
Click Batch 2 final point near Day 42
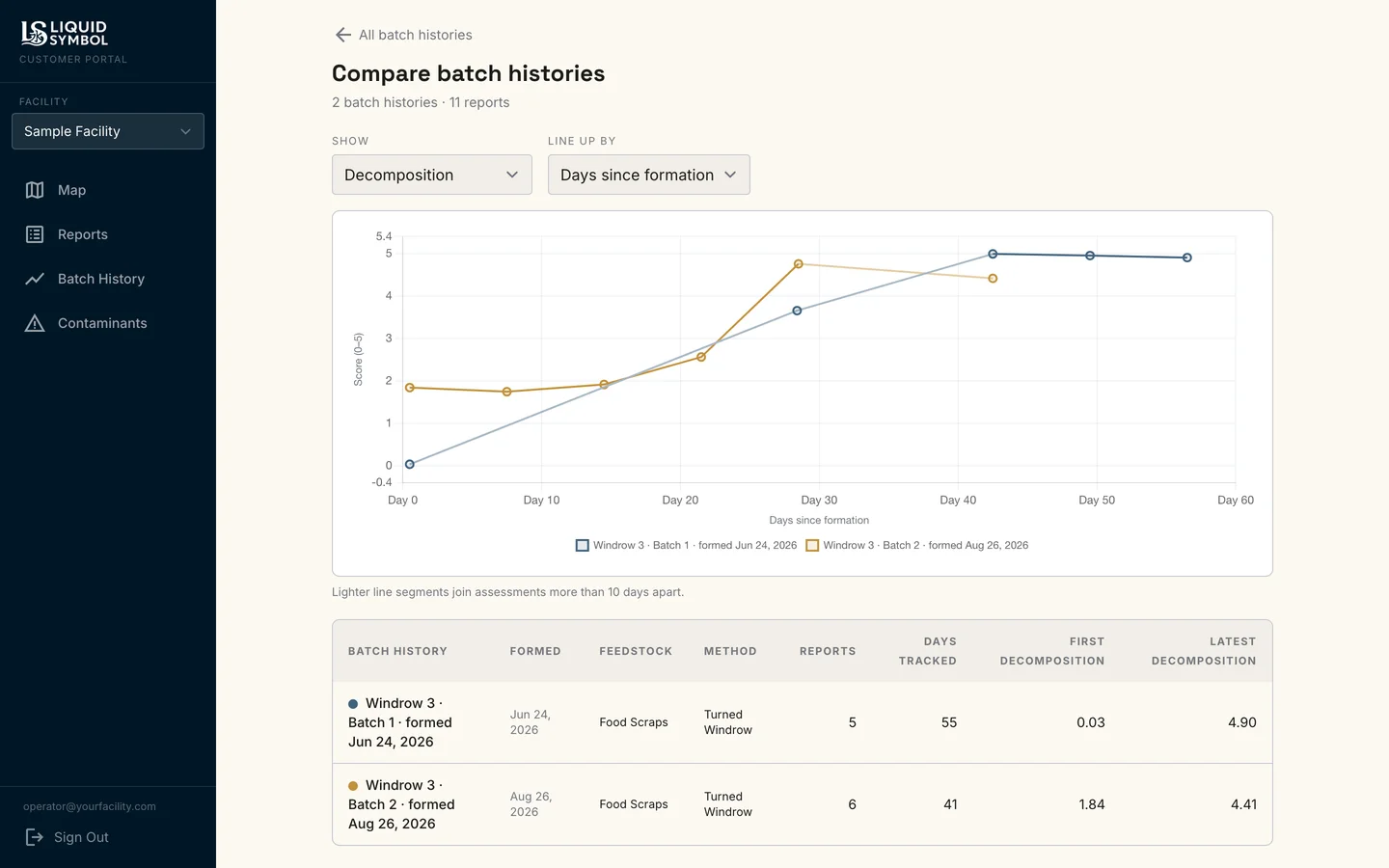point(993,279)
